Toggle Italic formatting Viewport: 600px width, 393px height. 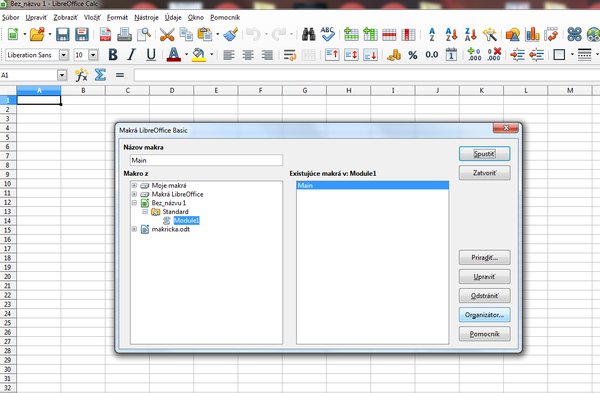click(x=132, y=55)
